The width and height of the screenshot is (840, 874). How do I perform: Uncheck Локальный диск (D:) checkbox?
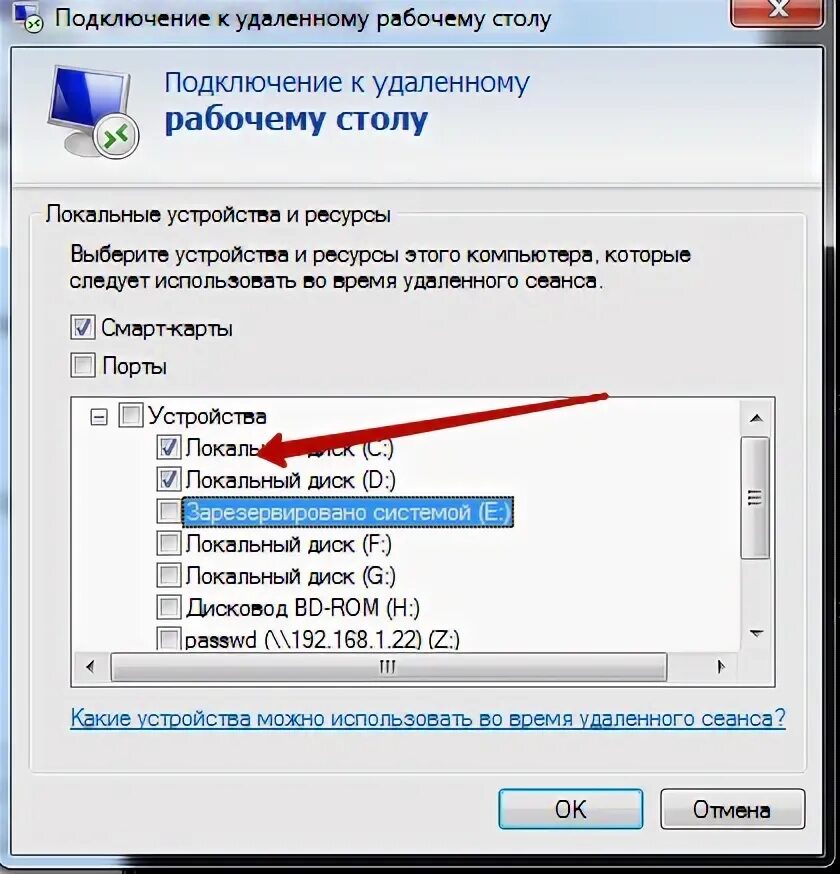point(169,479)
